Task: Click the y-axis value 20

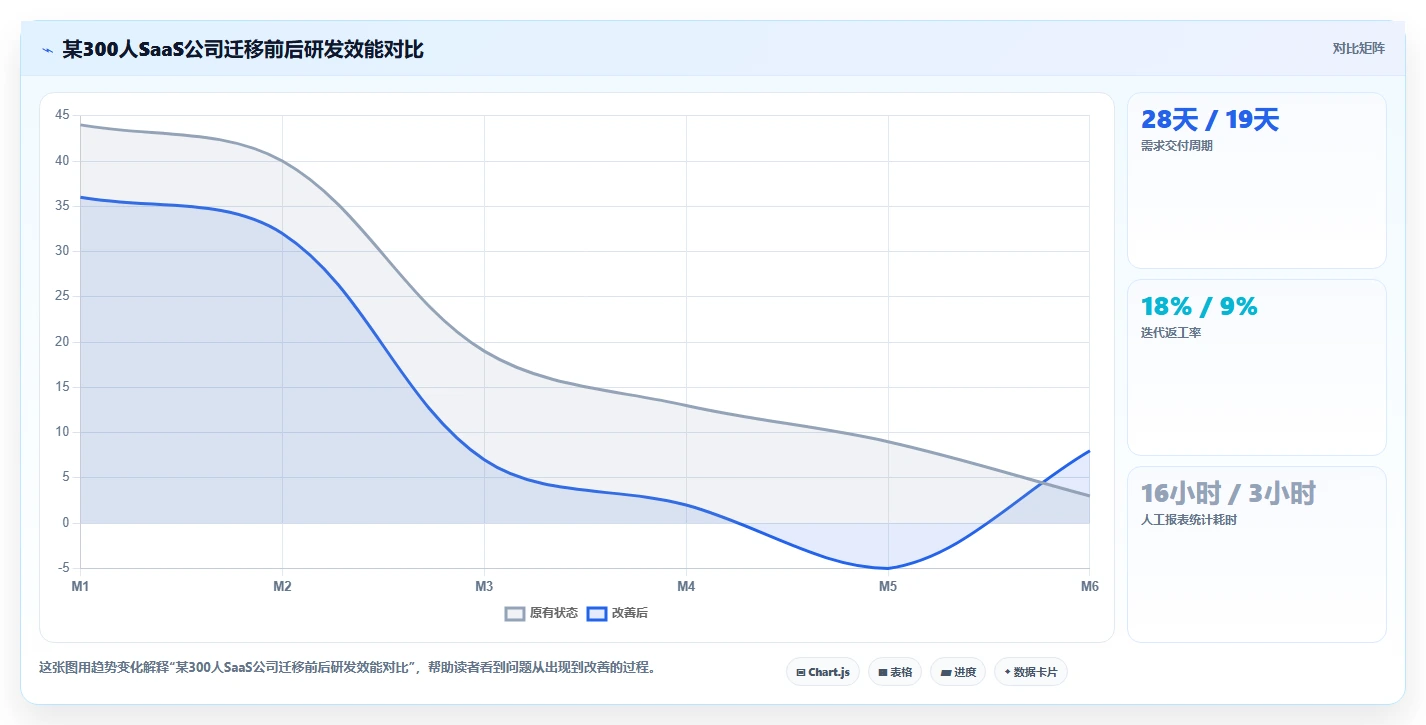Action: coord(62,342)
